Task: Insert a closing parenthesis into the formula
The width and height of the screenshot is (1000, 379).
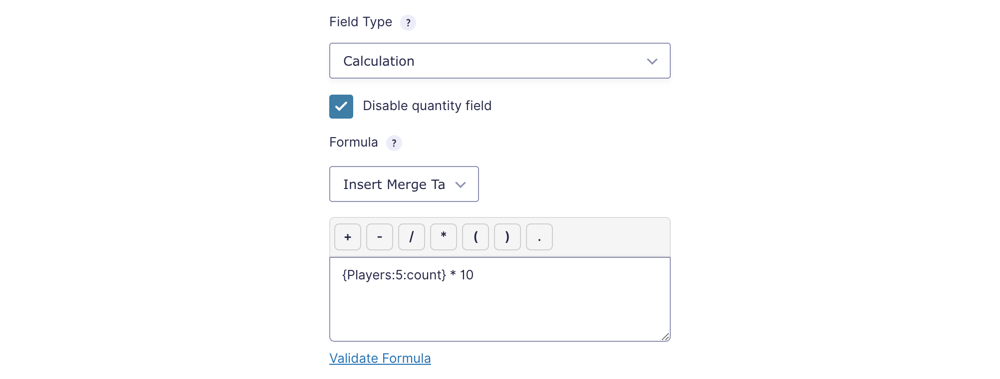Action: point(507,237)
